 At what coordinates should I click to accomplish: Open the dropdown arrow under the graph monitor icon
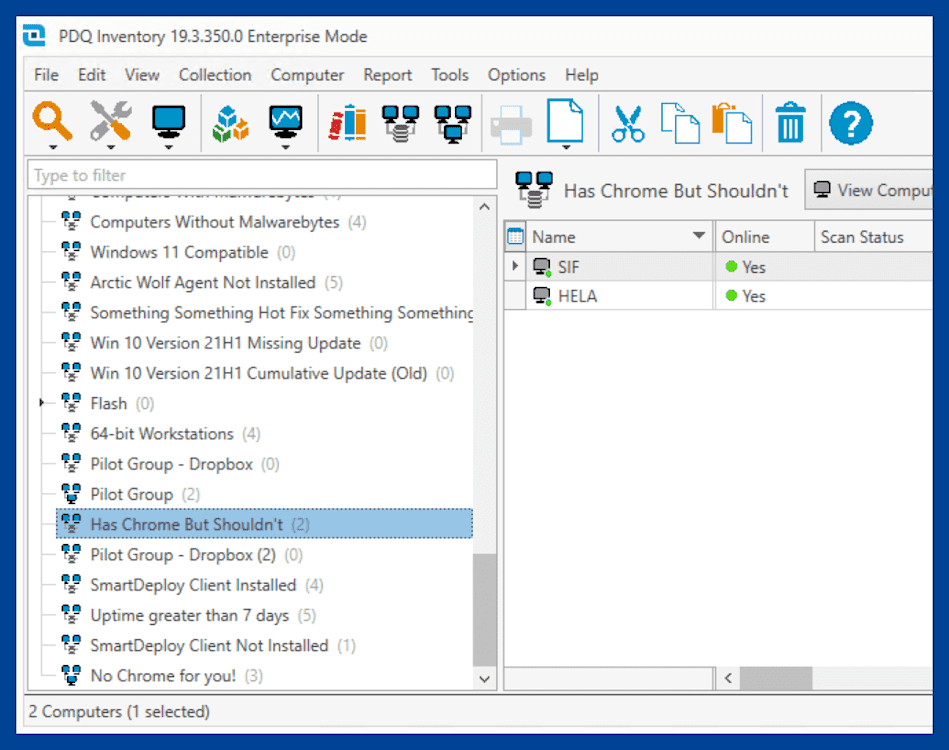(x=286, y=147)
